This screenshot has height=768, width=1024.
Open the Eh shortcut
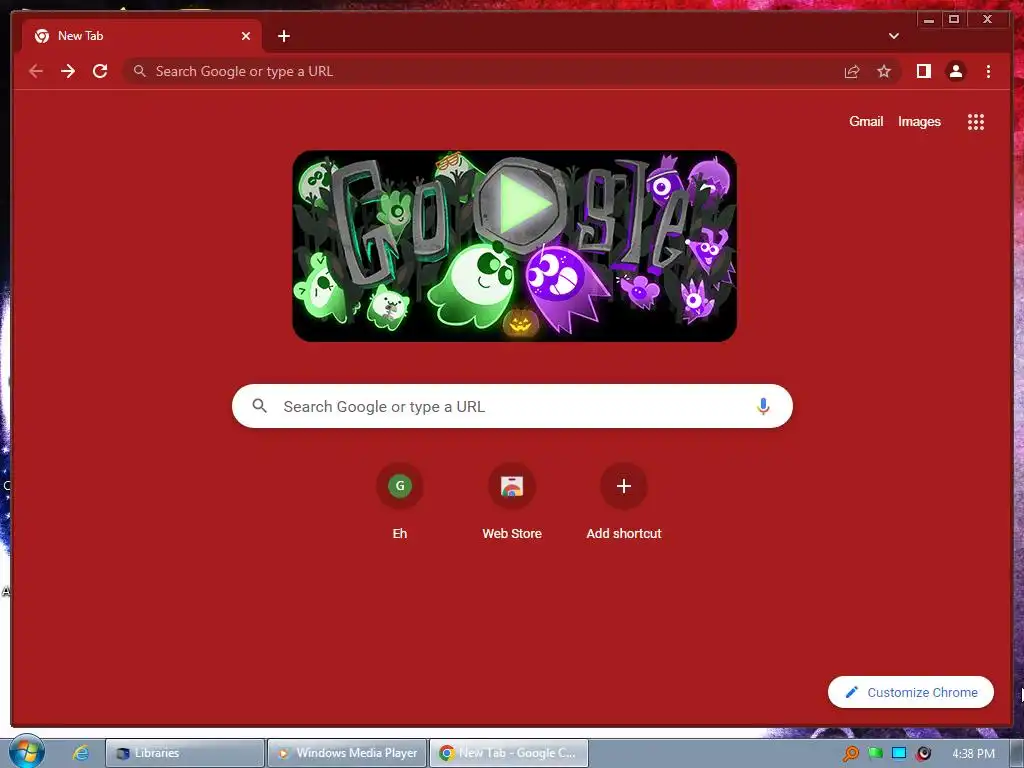[400, 502]
